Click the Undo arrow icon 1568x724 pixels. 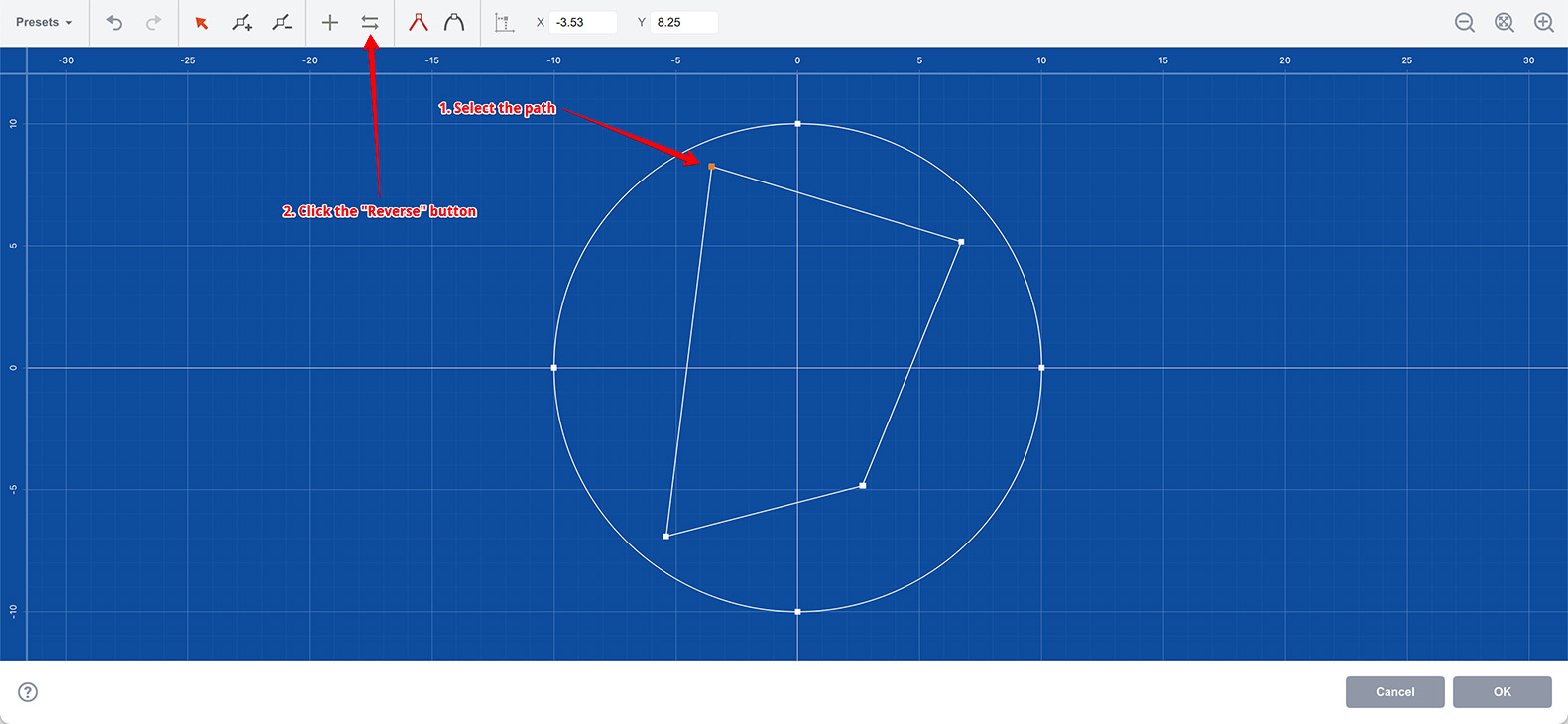coord(115,22)
